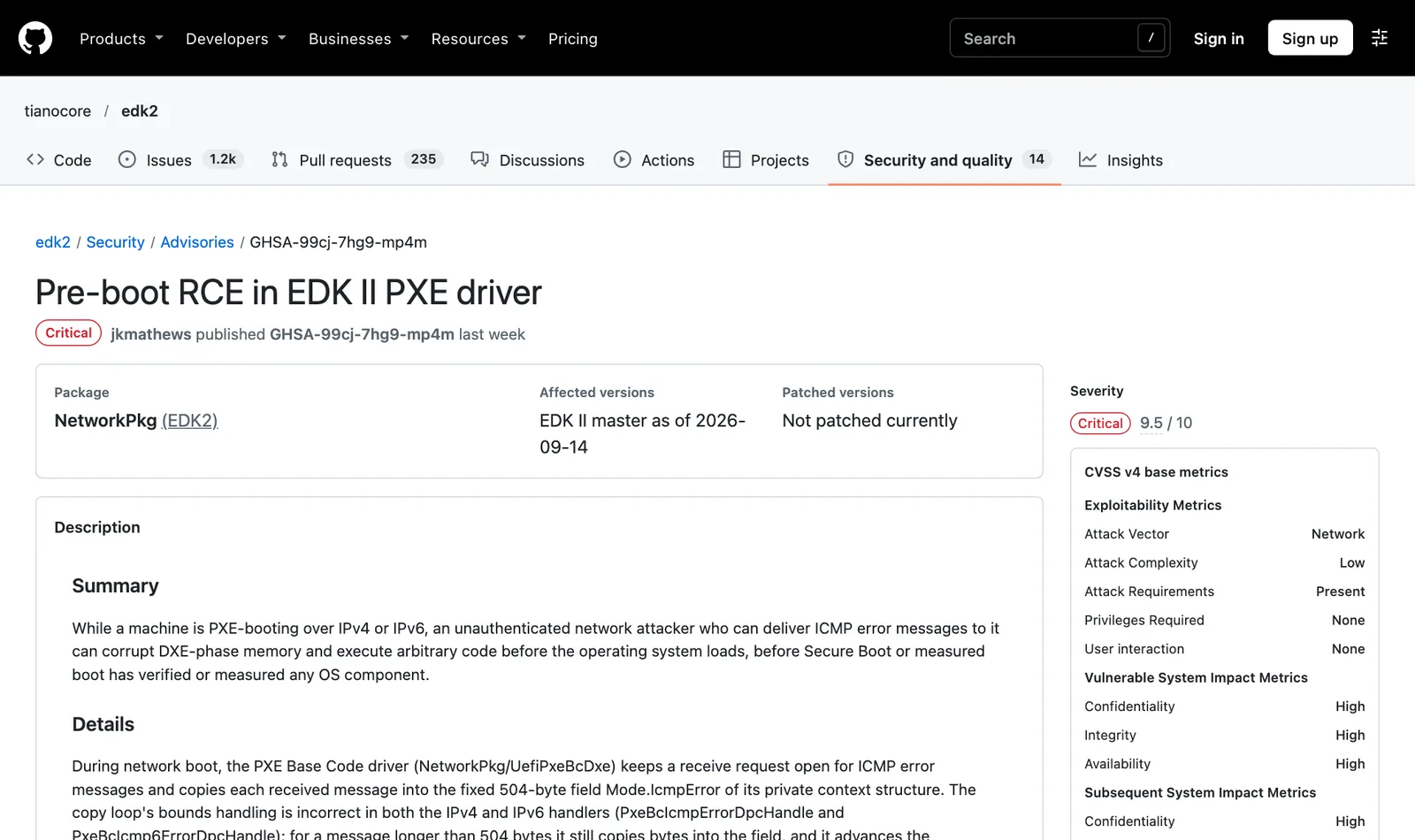This screenshot has width=1415, height=840.
Task: Go to the Pricing page
Action: tap(573, 39)
